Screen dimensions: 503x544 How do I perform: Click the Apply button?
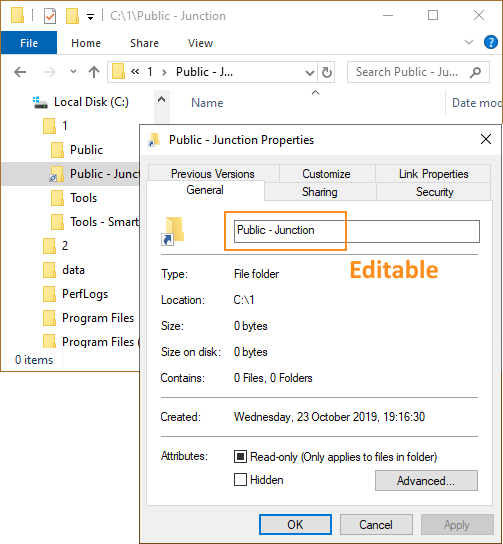(457, 525)
